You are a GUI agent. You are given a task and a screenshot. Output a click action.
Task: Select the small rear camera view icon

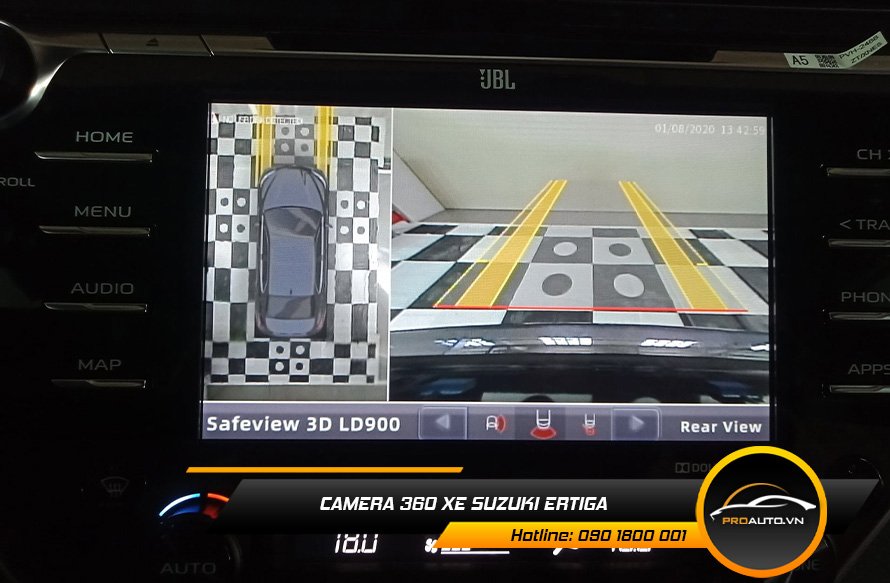pyautogui.click(x=588, y=424)
